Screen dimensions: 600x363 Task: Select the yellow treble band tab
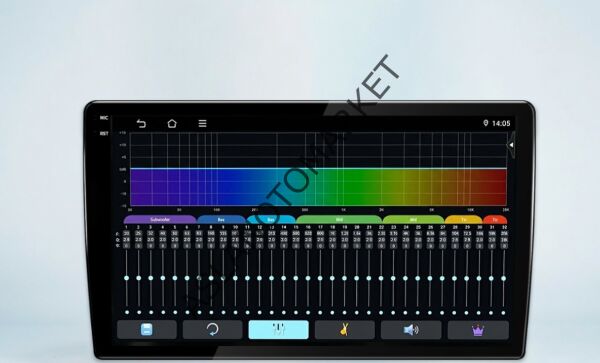[x=463, y=220]
